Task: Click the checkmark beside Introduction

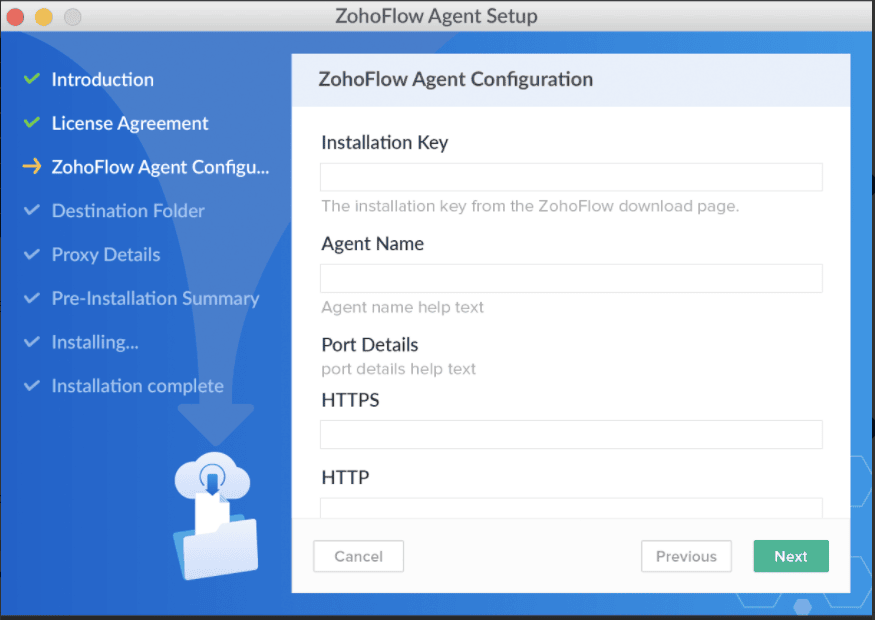Action: (32, 79)
